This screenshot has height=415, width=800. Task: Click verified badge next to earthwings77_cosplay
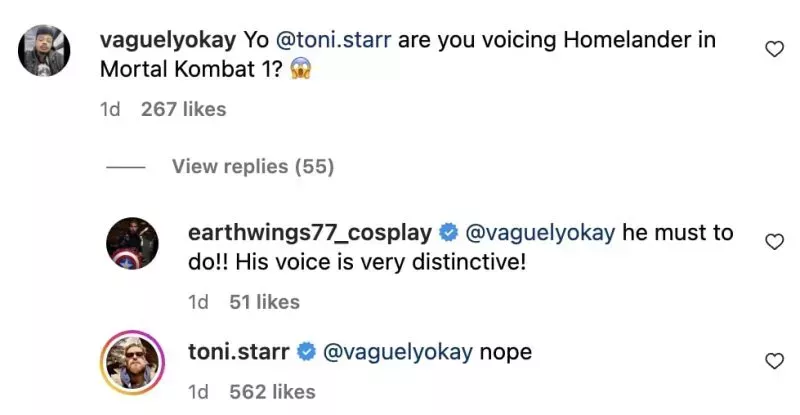448,234
